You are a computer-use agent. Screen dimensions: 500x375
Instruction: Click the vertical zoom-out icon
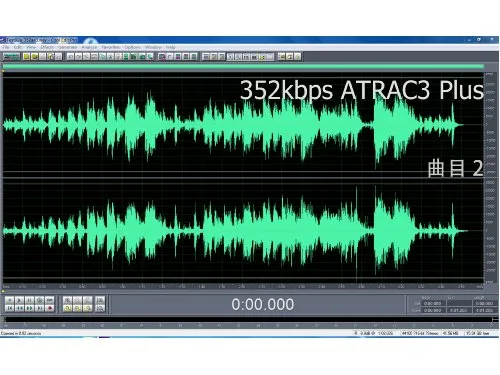coord(100,308)
